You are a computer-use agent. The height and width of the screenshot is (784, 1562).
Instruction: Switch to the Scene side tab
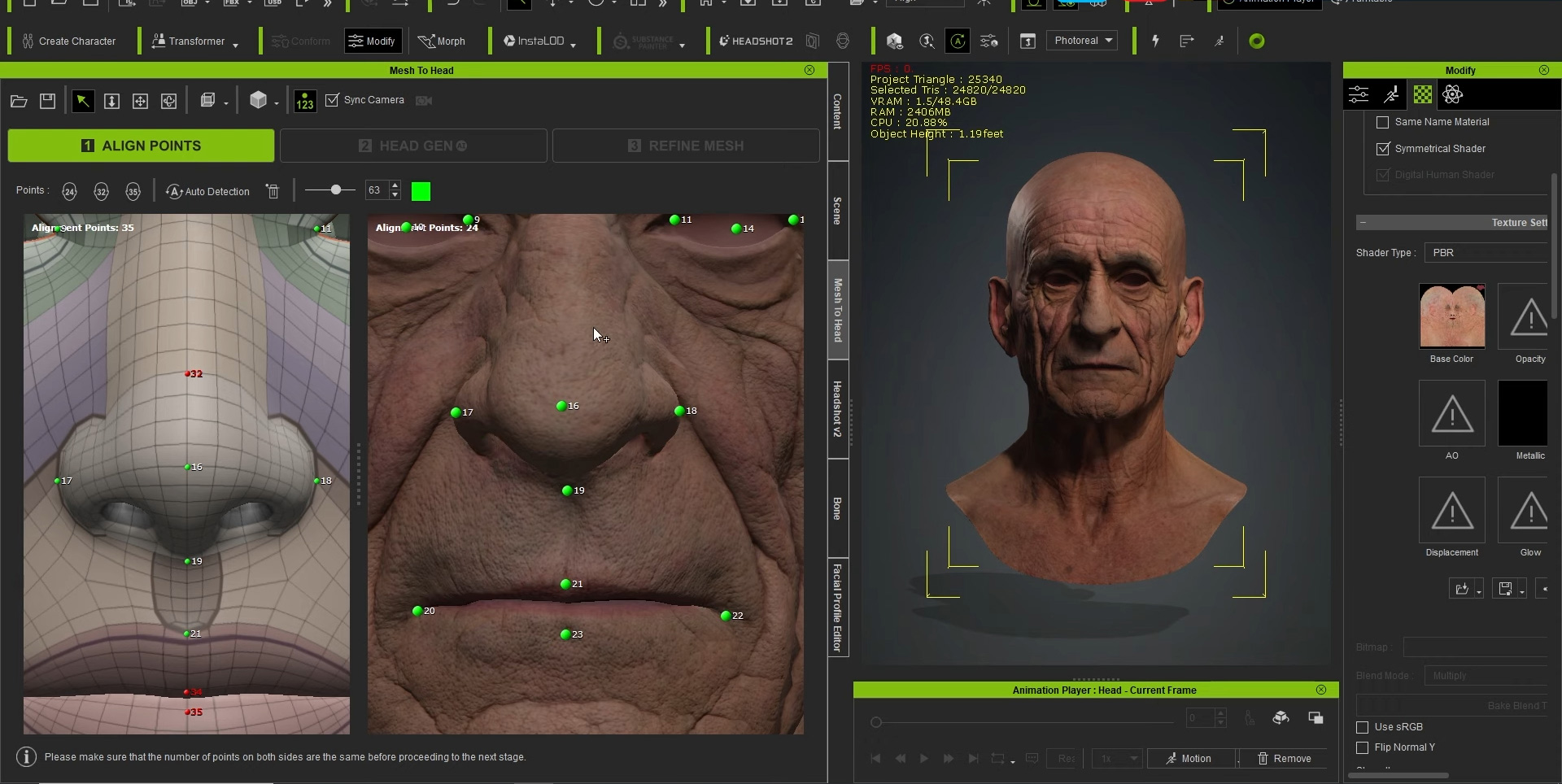(838, 211)
